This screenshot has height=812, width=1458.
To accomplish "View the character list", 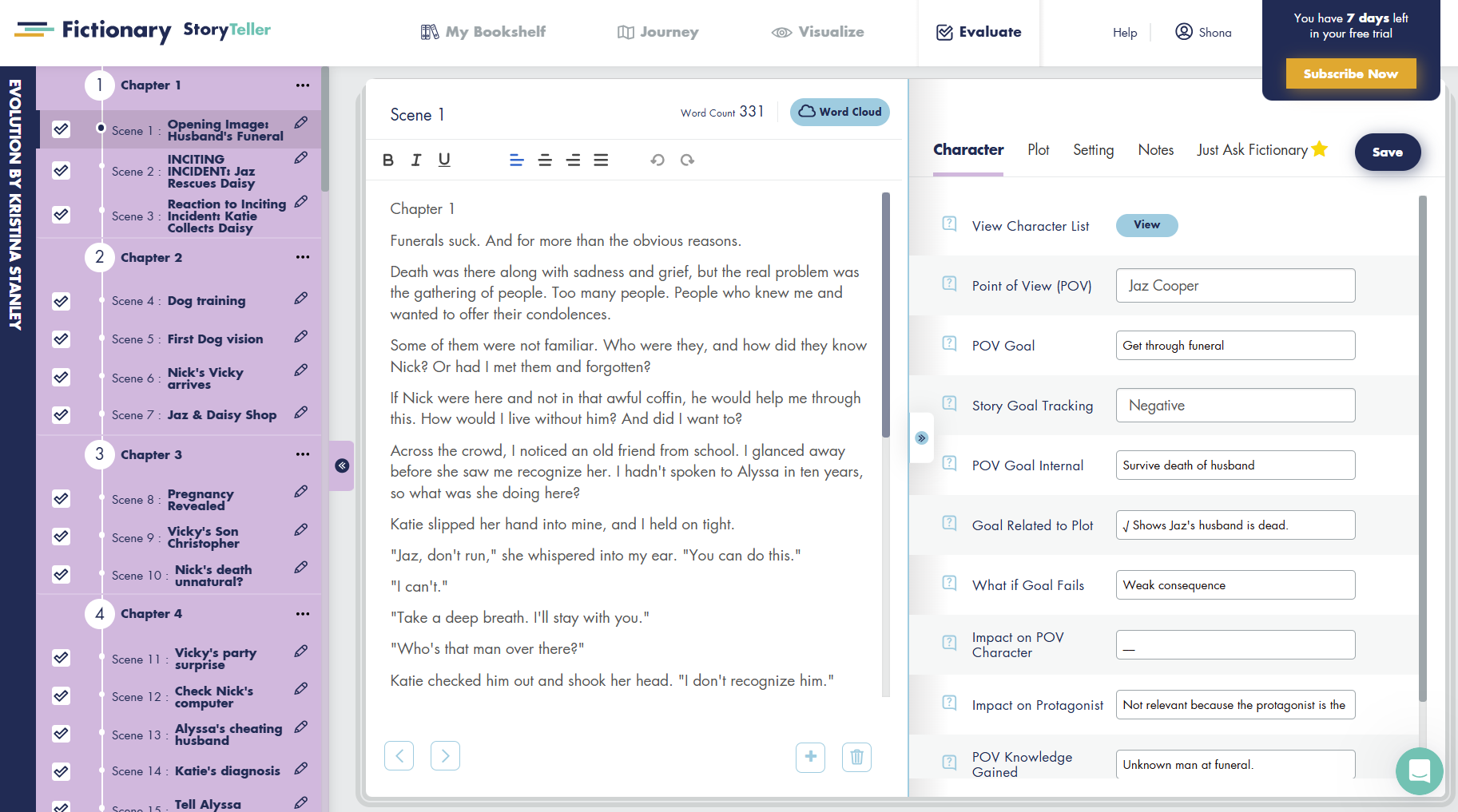I will pos(1146,225).
